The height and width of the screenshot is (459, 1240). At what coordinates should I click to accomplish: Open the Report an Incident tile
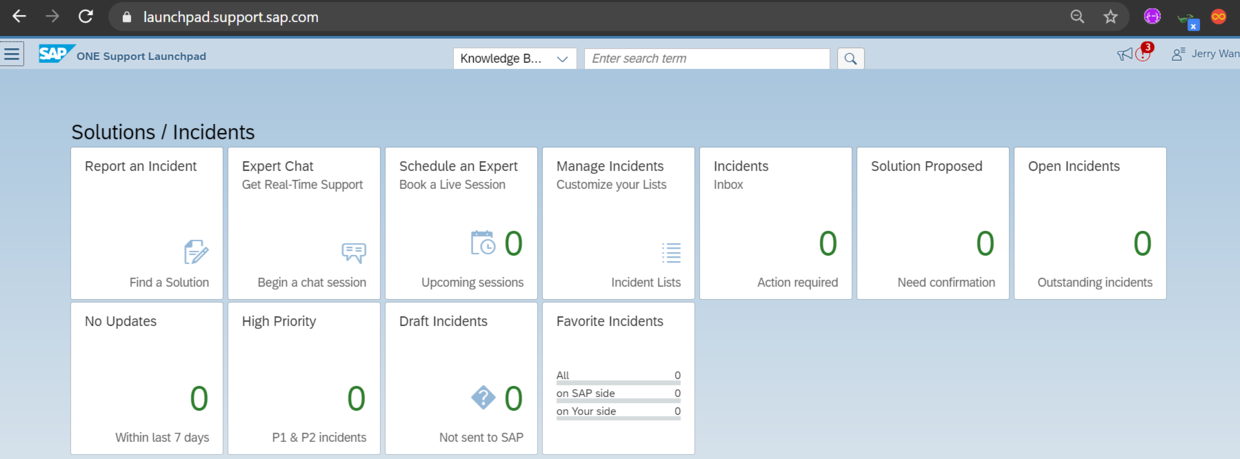[x=147, y=223]
